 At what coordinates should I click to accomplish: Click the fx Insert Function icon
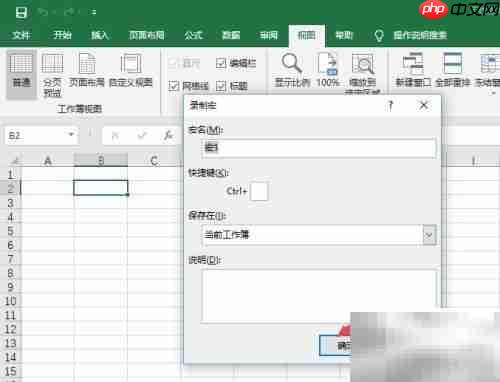[x=168, y=135]
